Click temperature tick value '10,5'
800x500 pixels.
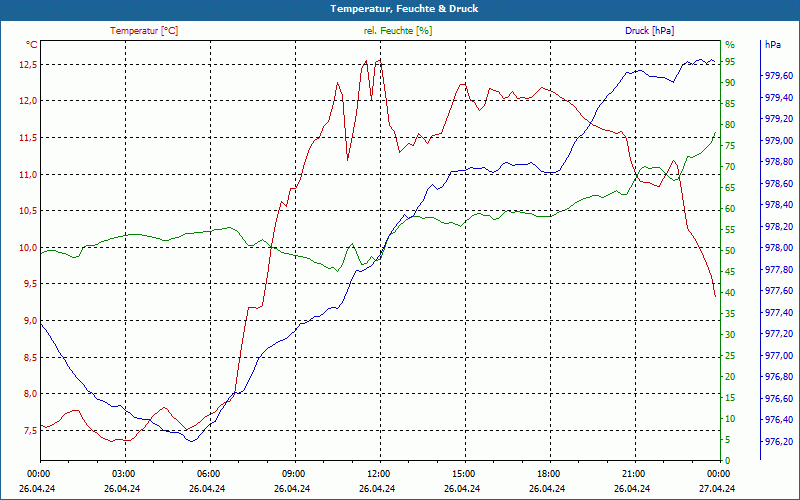28,211
